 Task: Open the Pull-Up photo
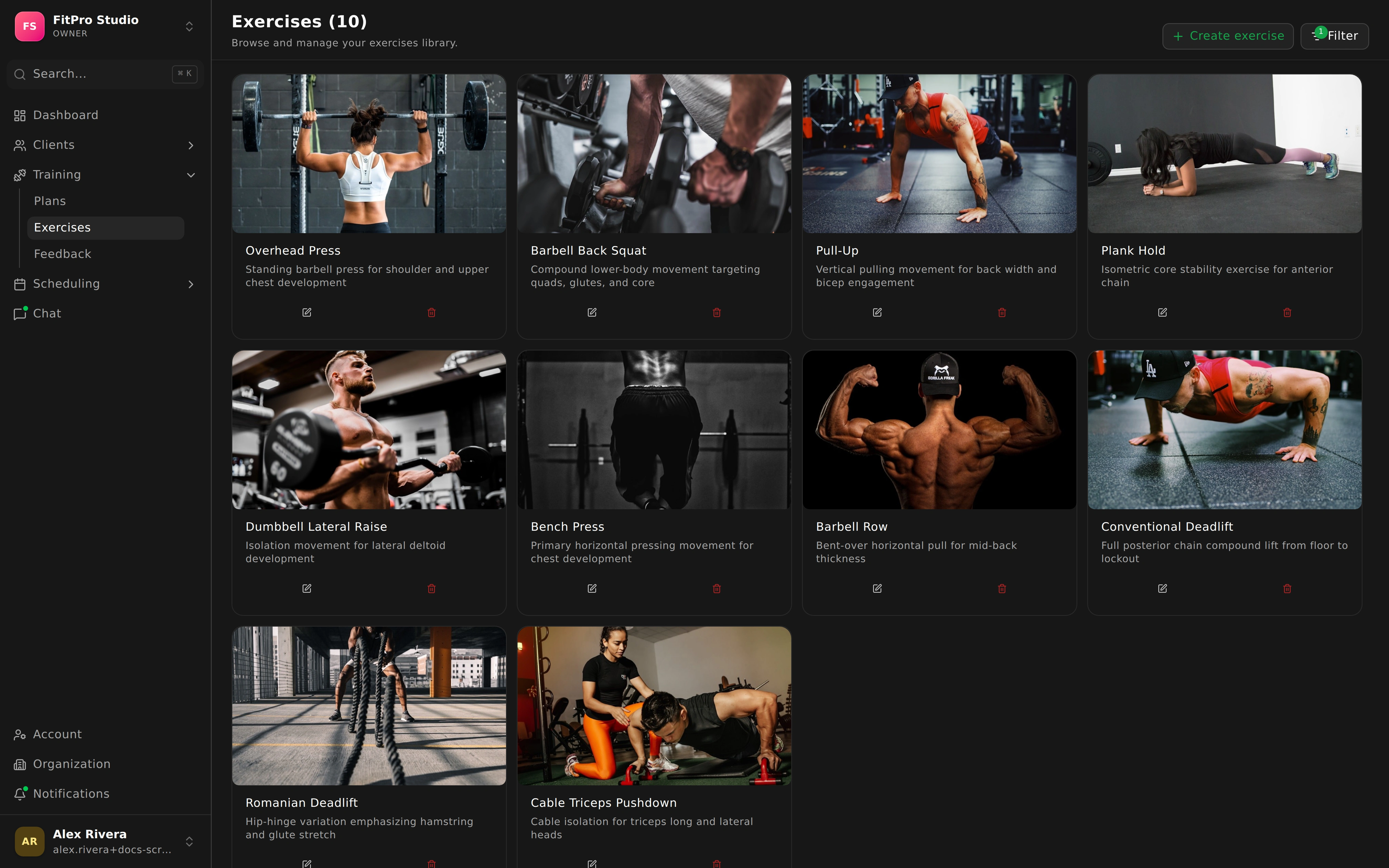point(940,154)
